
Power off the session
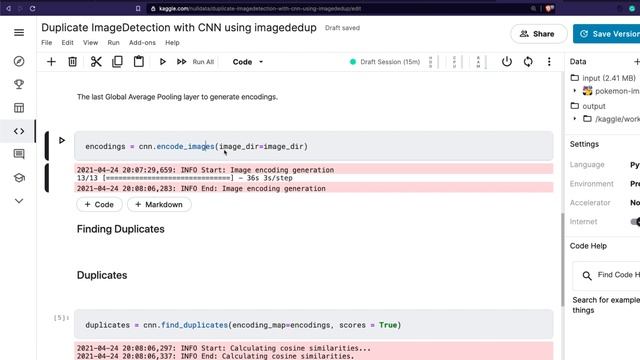pos(507,62)
